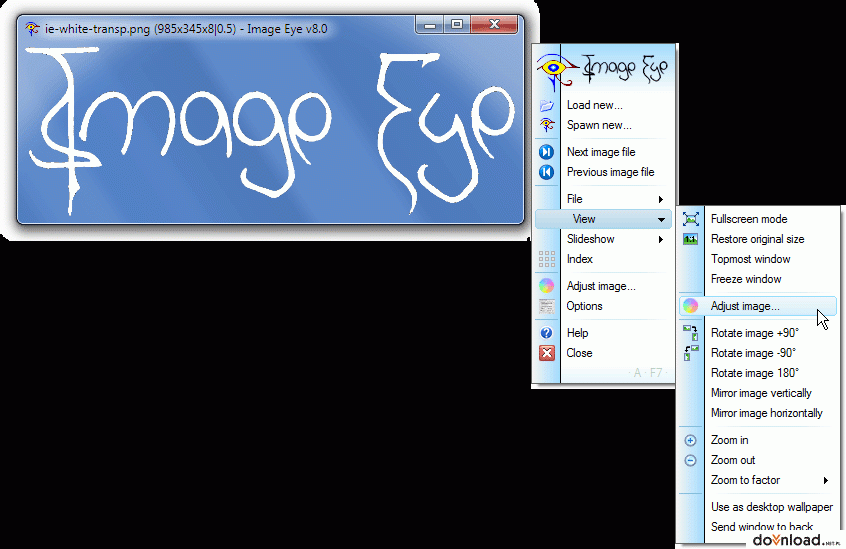Click the displayed Image Eye logo picture
The image size is (846, 549).
pos(270,132)
